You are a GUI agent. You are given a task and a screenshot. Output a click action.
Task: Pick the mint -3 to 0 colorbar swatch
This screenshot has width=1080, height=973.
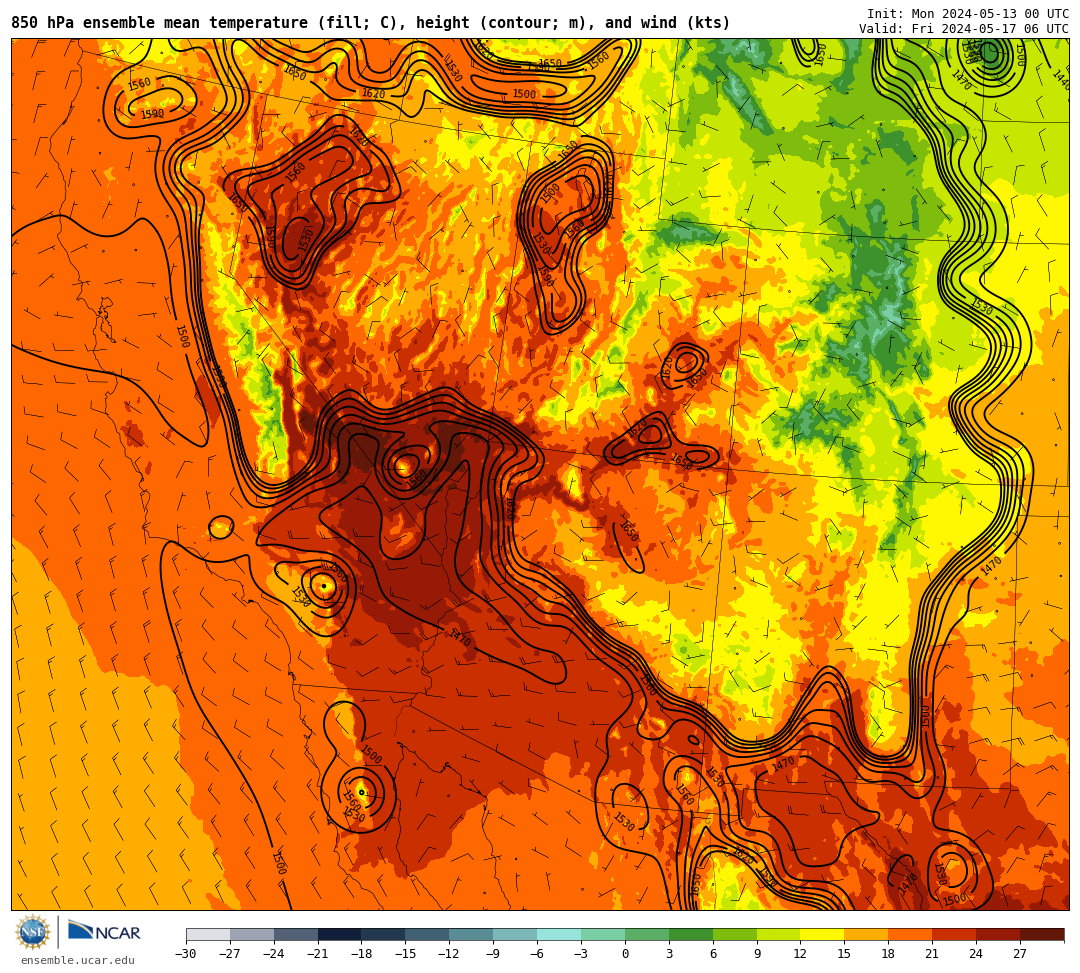click(603, 934)
